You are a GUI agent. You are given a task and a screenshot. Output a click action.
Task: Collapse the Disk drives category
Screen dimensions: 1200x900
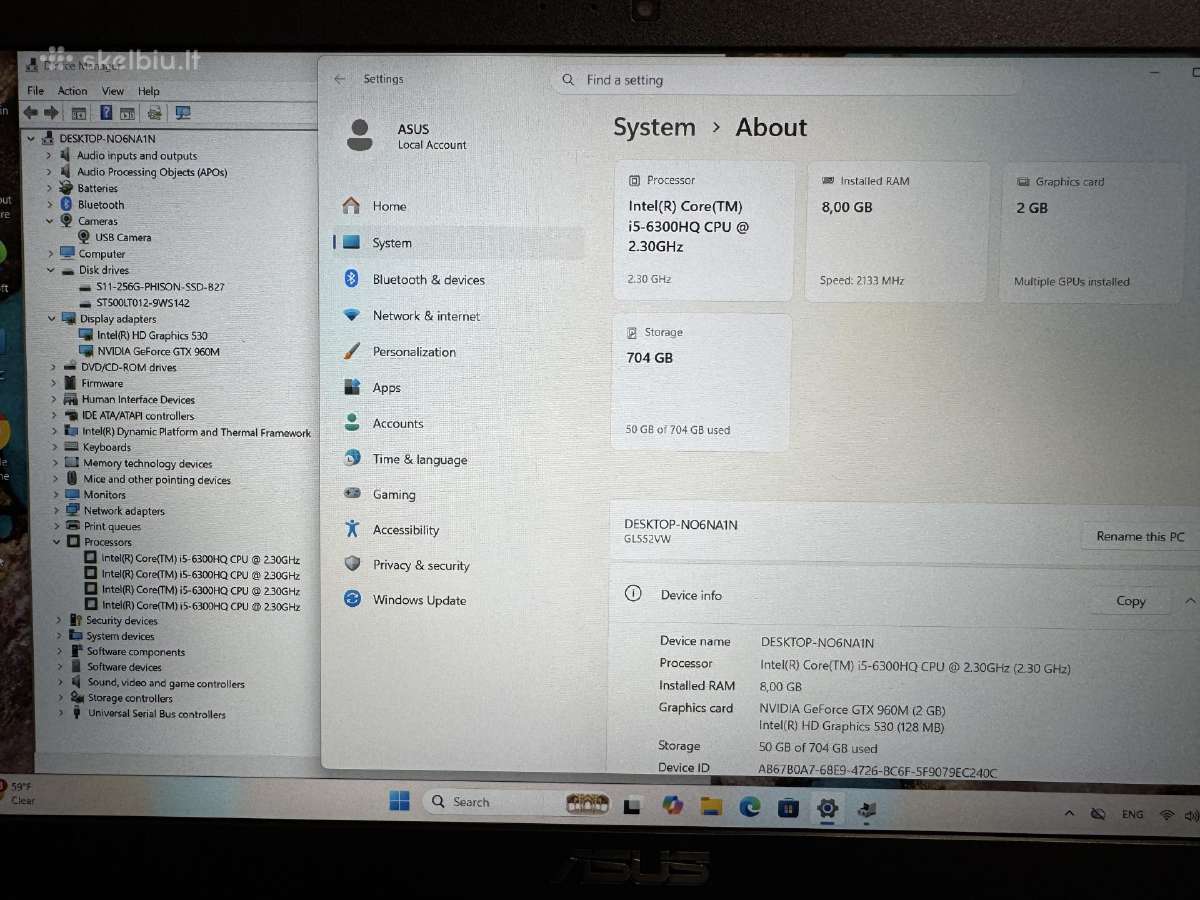tap(50, 270)
